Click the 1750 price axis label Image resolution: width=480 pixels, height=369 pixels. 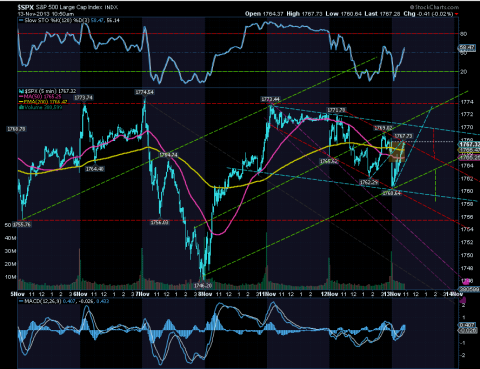pos(467,255)
